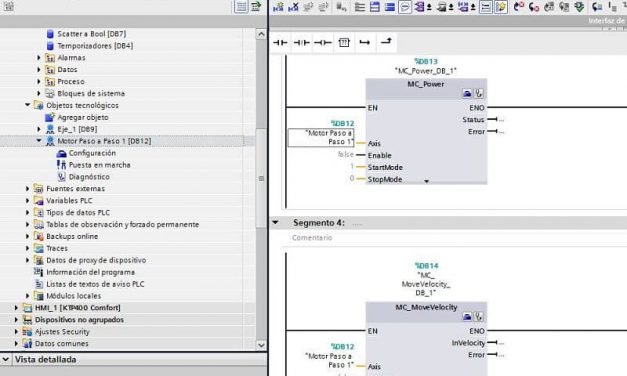
Task: Select Módulos locales item
Action: 74,296
